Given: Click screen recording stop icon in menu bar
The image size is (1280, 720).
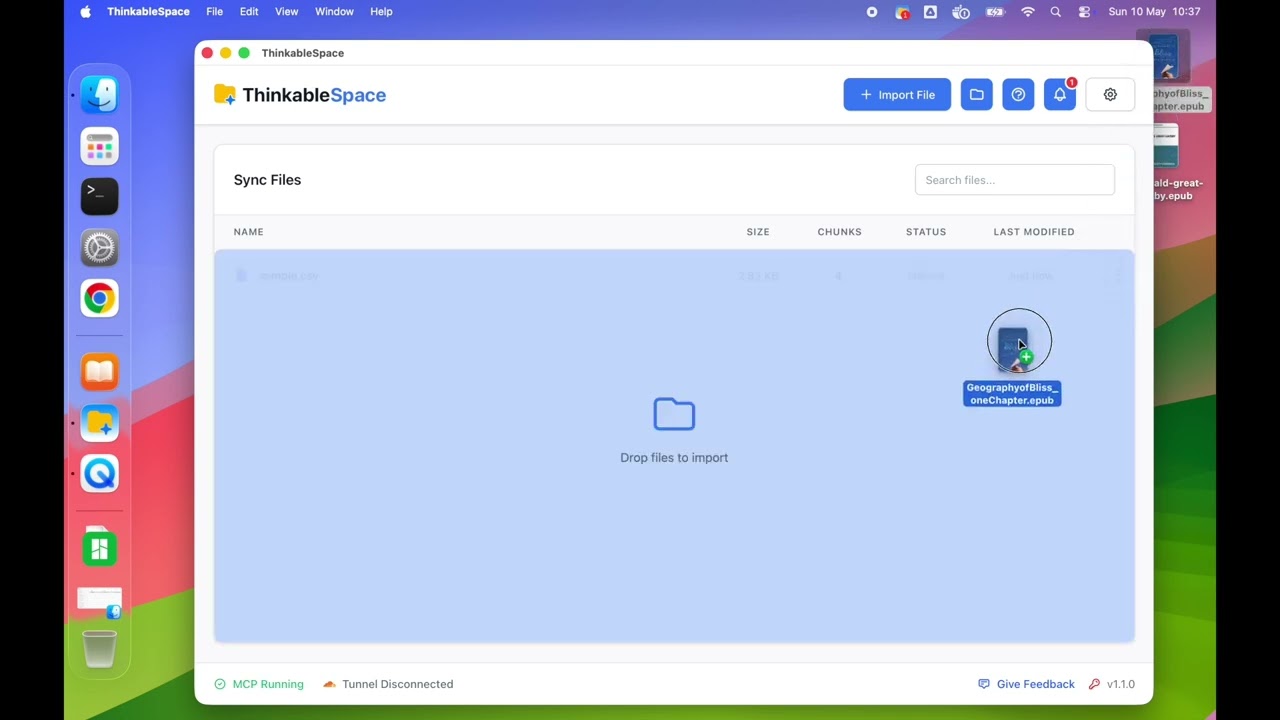Looking at the screenshot, I should tap(872, 12).
